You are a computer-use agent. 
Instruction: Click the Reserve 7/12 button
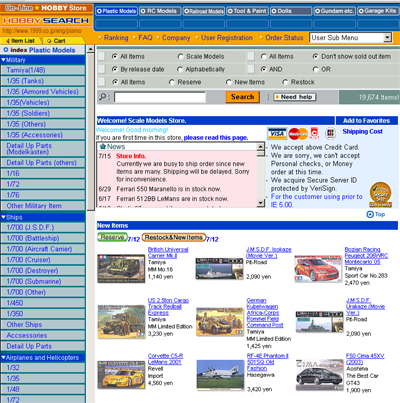click(x=112, y=237)
